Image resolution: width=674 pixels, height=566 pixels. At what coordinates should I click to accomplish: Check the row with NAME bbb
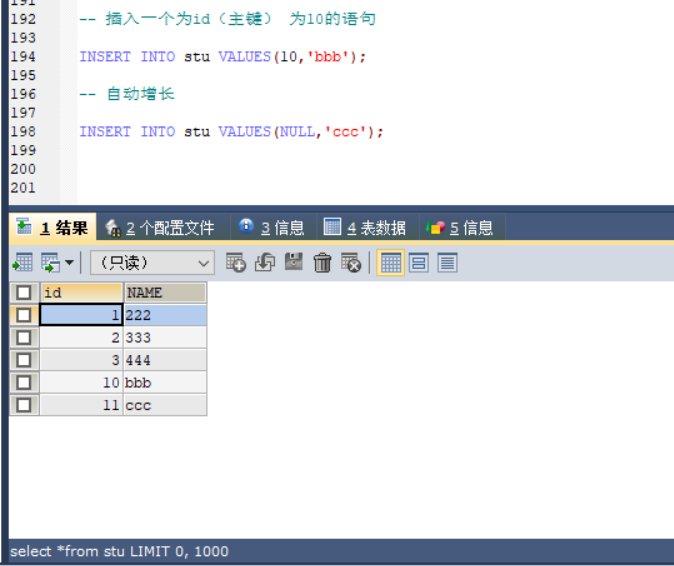click(24, 382)
